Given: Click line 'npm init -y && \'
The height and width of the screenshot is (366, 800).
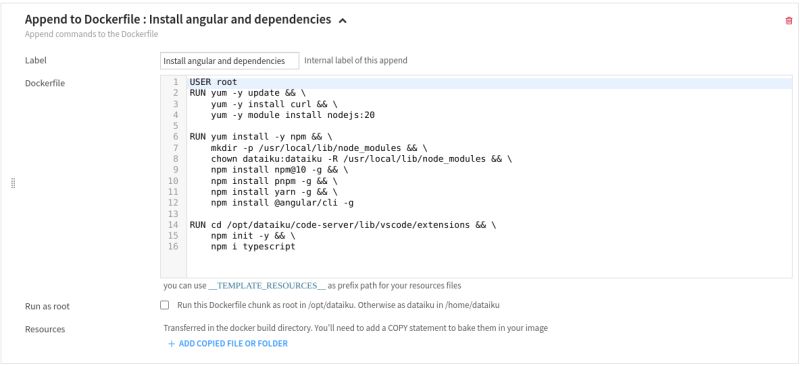Looking at the screenshot, I should pos(253,236).
